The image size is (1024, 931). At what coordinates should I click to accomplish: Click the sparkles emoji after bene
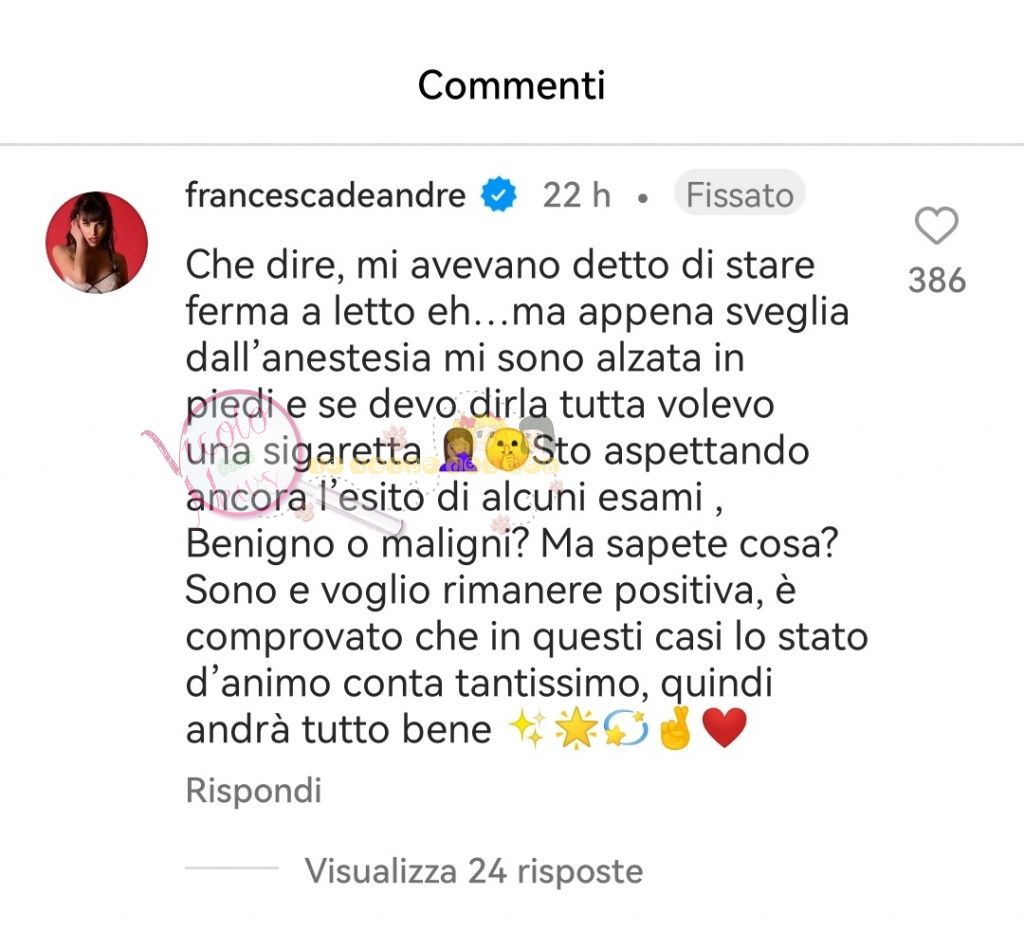[x=528, y=729]
